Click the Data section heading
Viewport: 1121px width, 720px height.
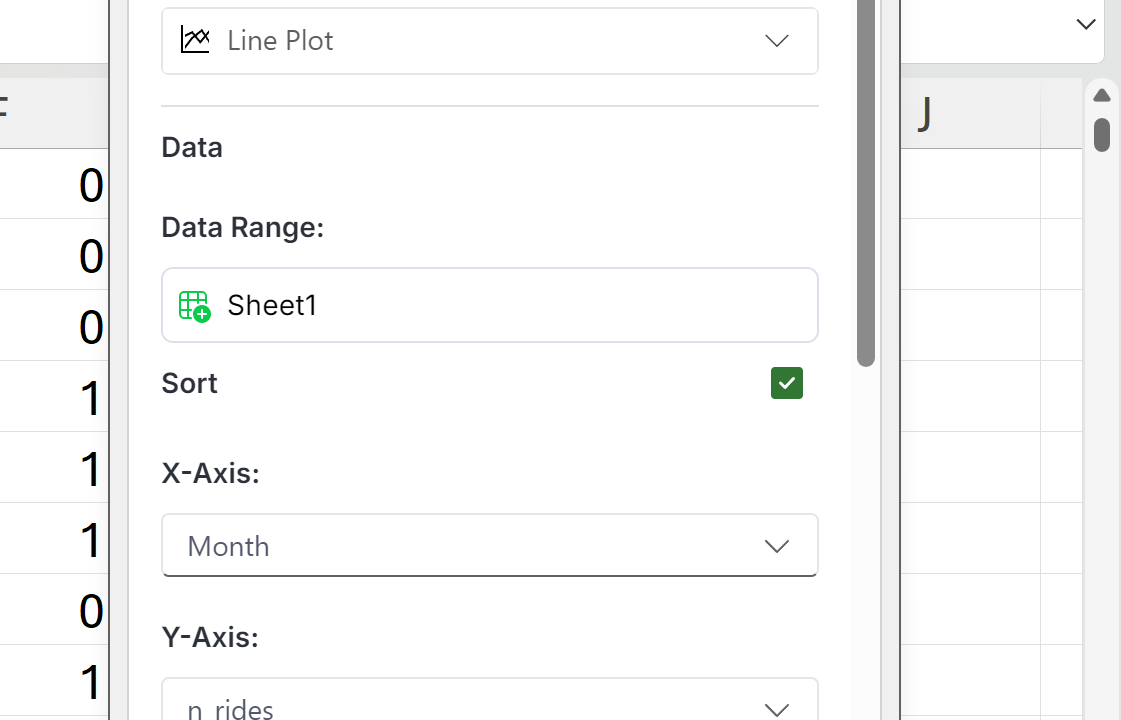[192, 148]
